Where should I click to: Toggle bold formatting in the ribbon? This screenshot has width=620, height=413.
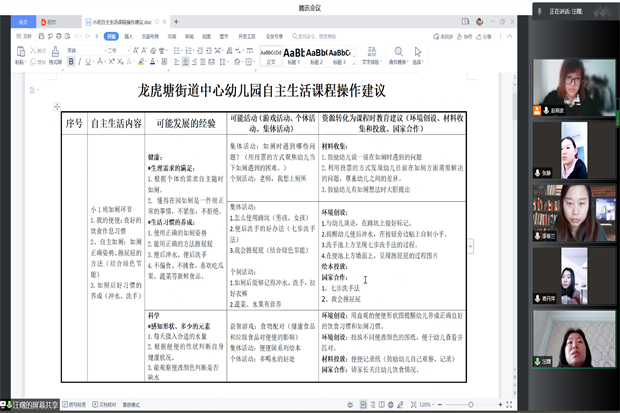72,60
